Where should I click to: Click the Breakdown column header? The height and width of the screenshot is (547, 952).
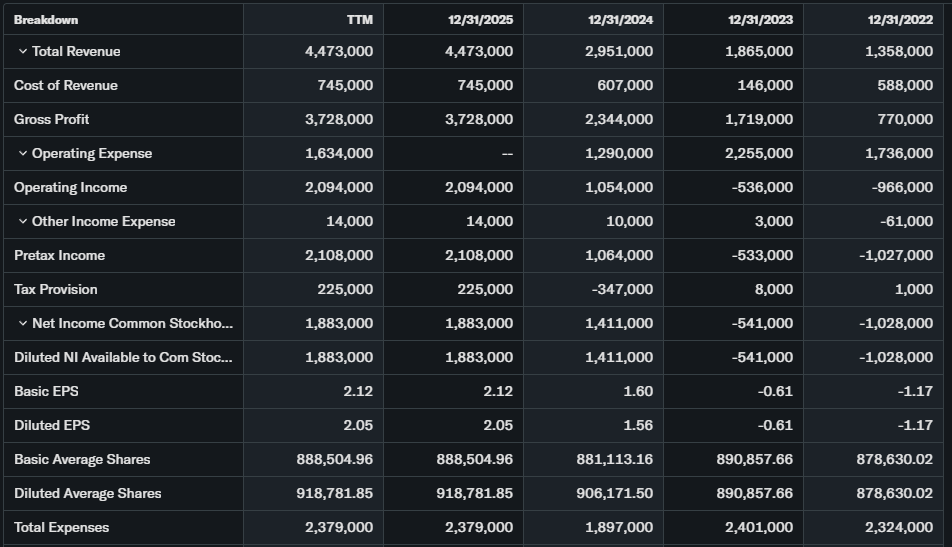tap(46, 20)
